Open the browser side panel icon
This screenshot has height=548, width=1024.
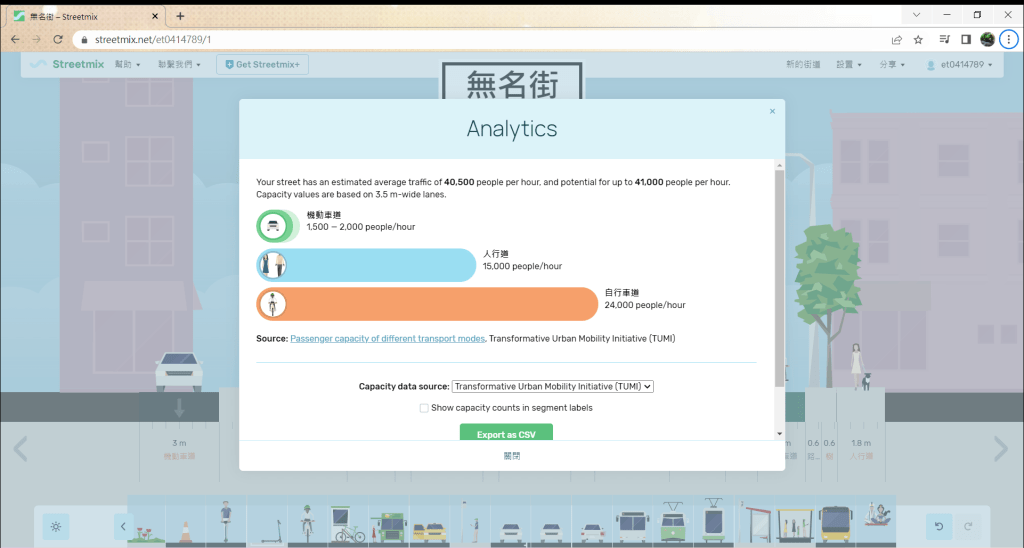click(x=966, y=40)
